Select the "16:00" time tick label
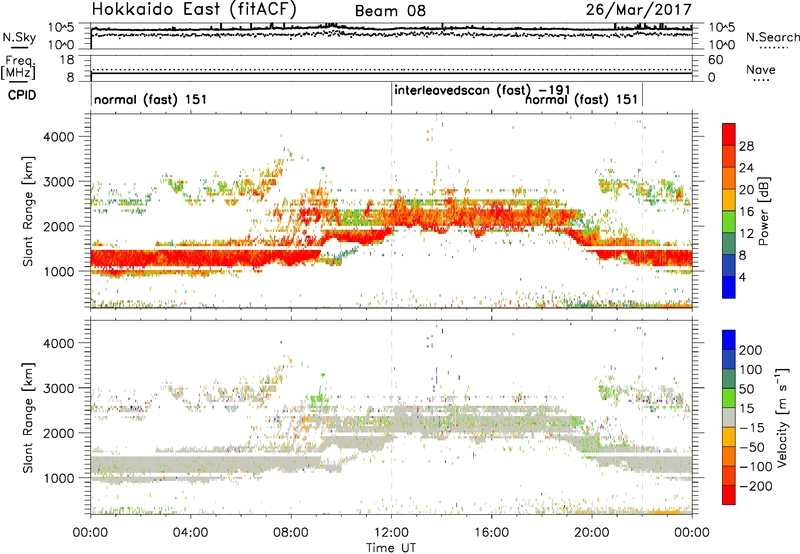The width and height of the screenshot is (800, 554). tap(491, 533)
